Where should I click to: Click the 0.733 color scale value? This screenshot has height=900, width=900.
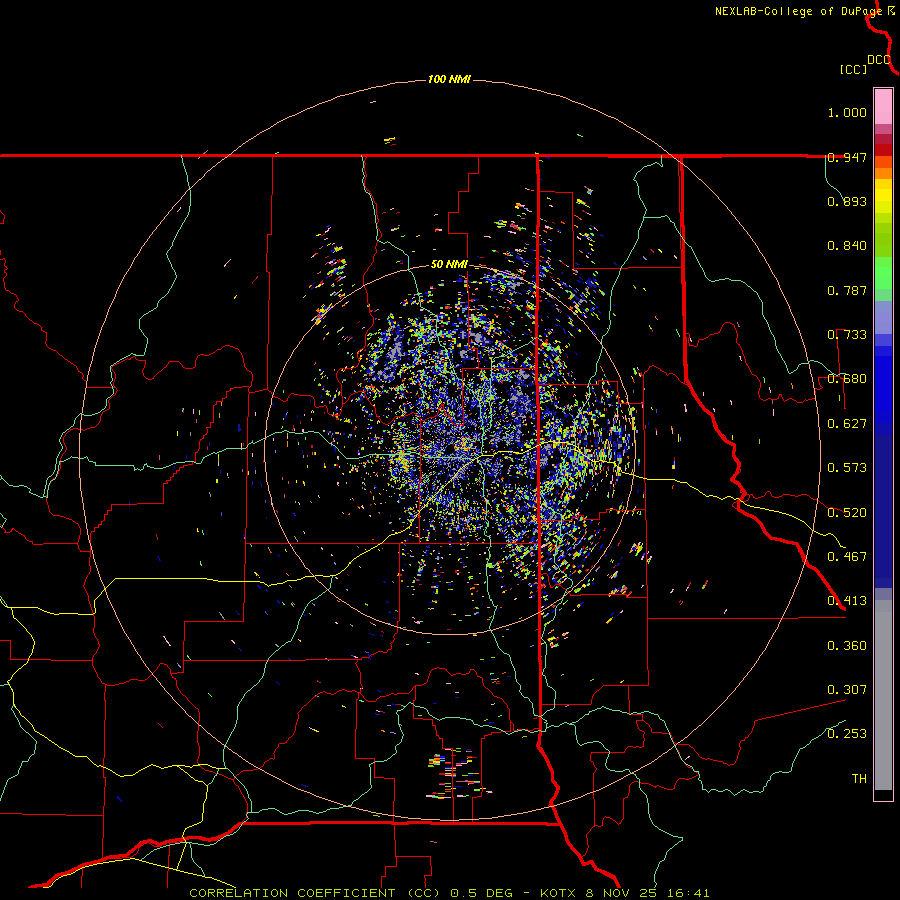pyautogui.click(x=847, y=335)
